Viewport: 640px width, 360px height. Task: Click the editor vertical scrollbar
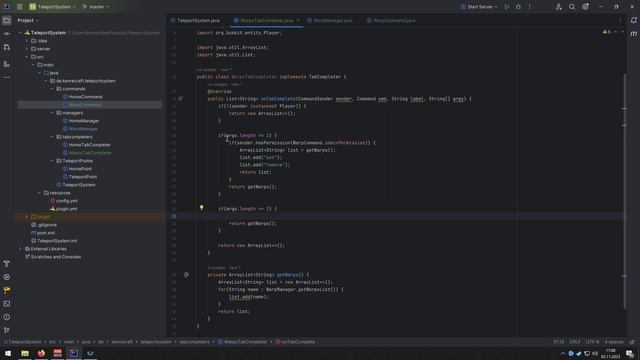coord(625,191)
